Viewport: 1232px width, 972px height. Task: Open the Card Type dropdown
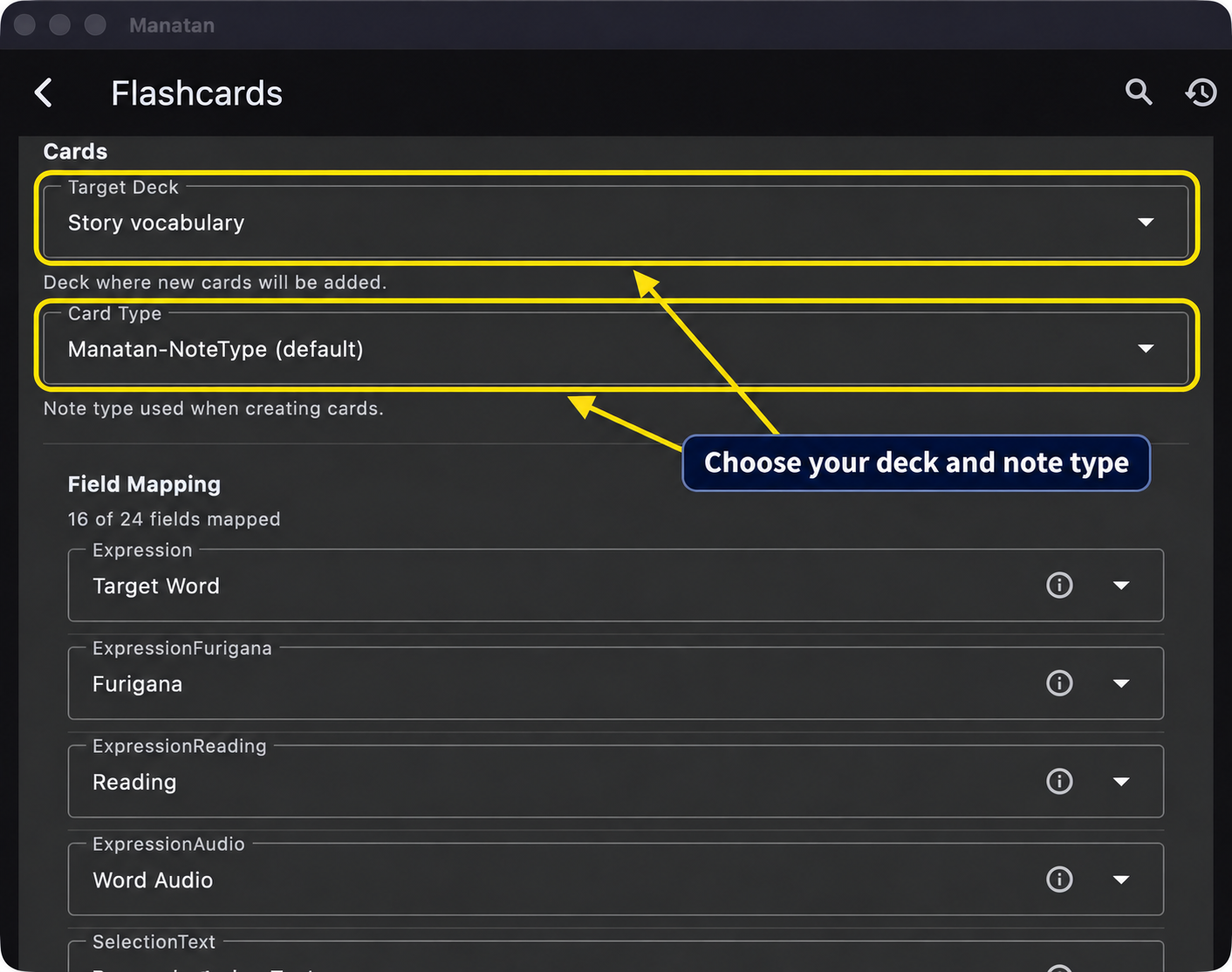tap(616, 348)
